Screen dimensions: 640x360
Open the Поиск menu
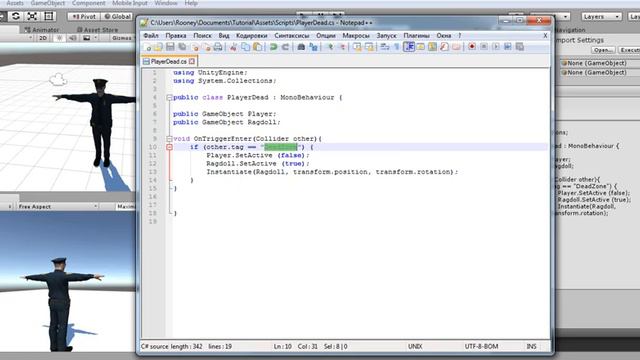pos(202,36)
